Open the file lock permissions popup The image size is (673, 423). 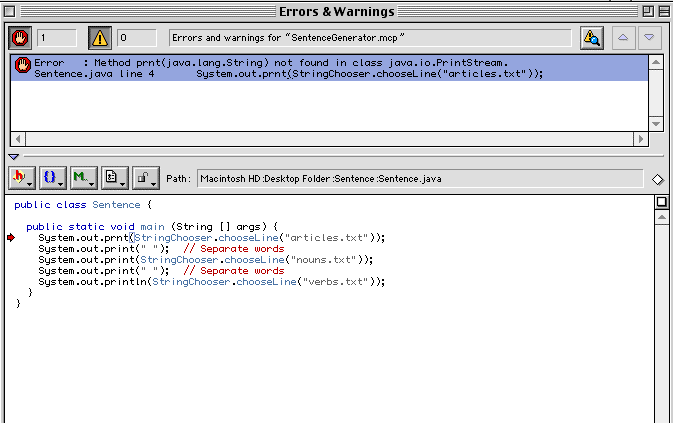pyautogui.click(x=146, y=178)
